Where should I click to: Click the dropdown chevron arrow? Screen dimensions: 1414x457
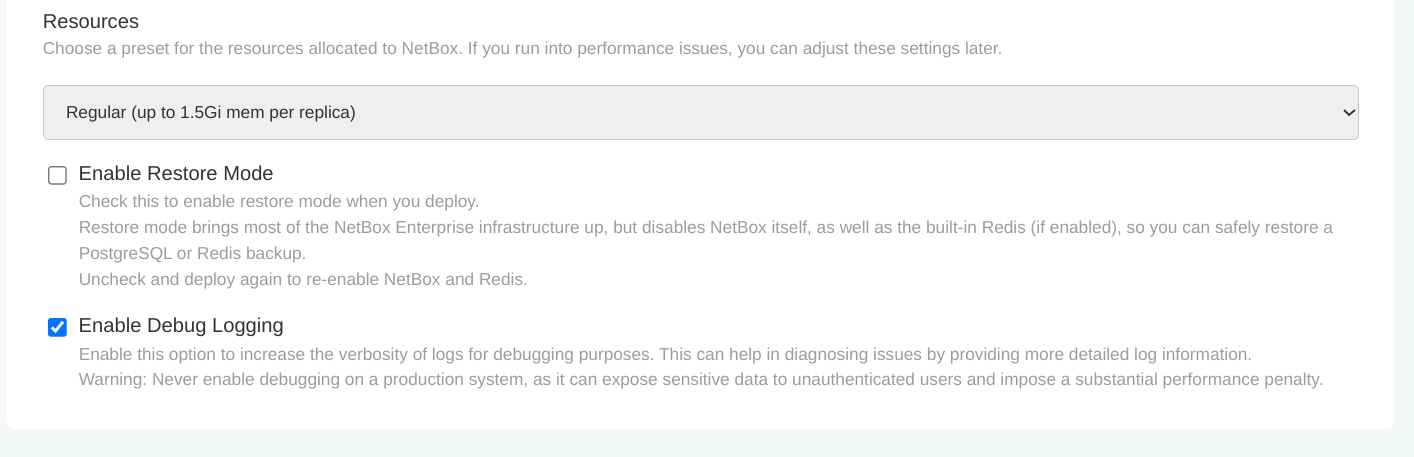click(x=1347, y=113)
